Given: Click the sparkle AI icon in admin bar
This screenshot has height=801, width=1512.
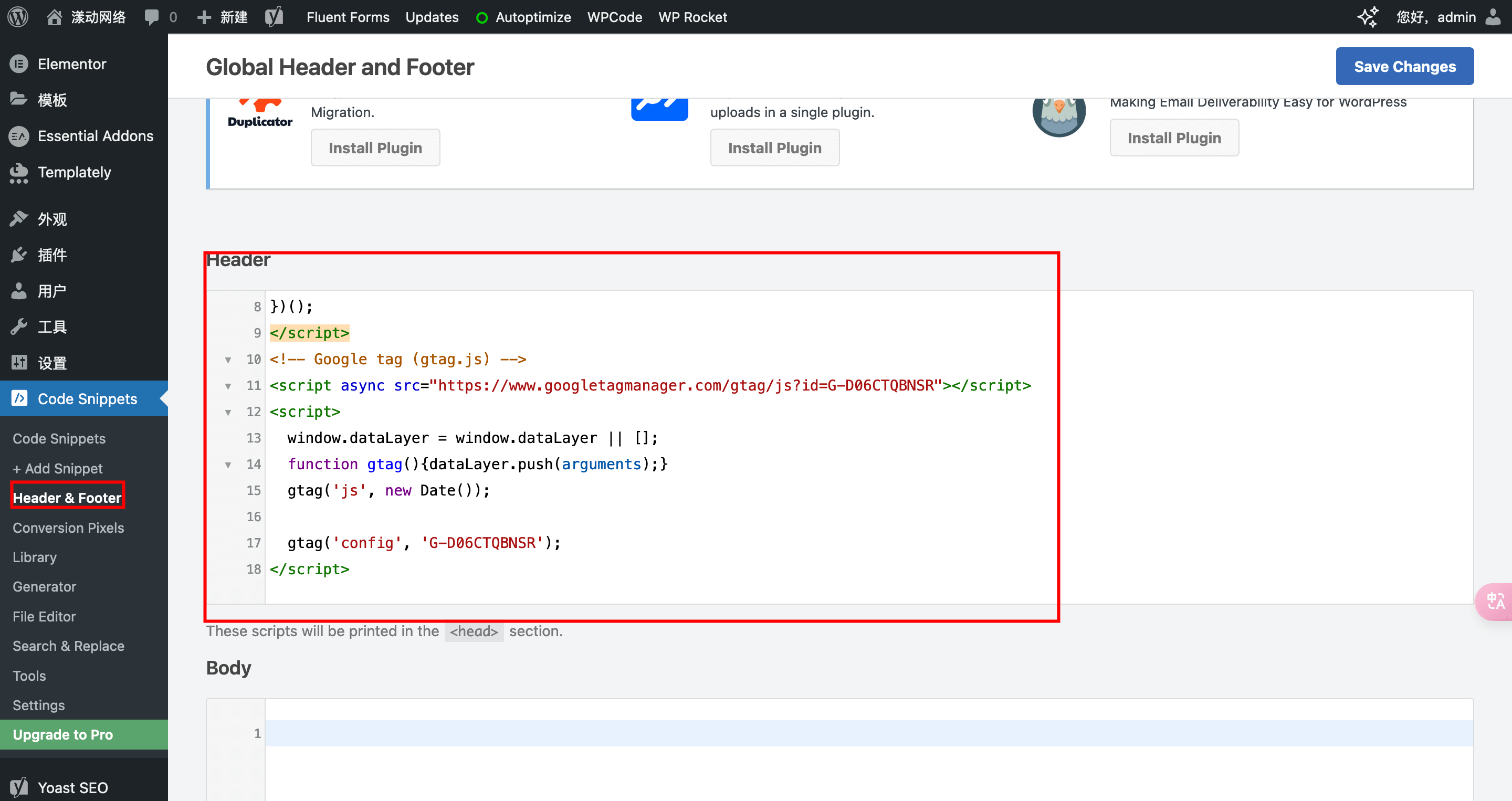Looking at the screenshot, I should click(x=1368, y=16).
